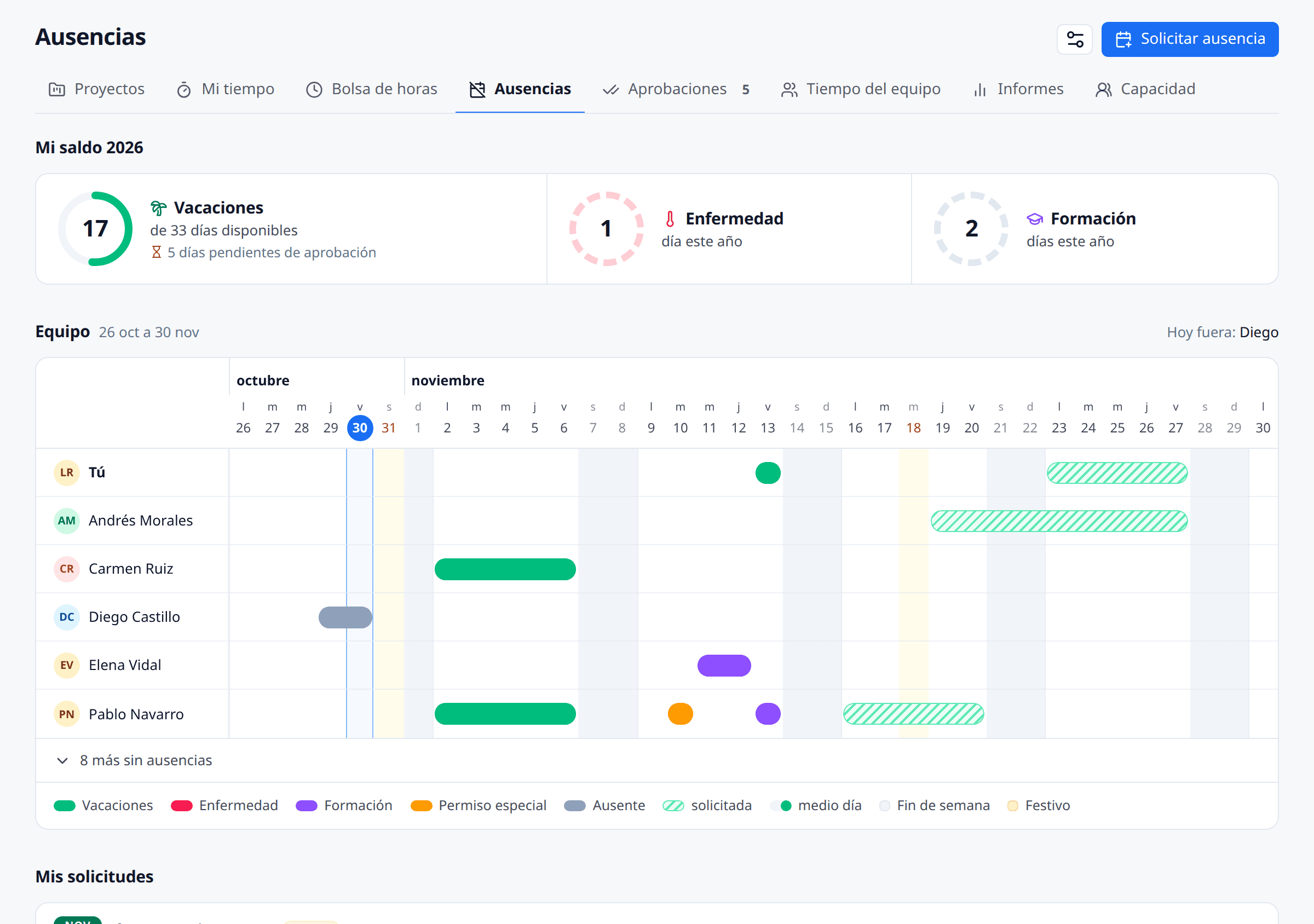Click Pablo Navarro's PN avatar
The height and width of the screenshot is (924, 1314).
coord(66,714)
